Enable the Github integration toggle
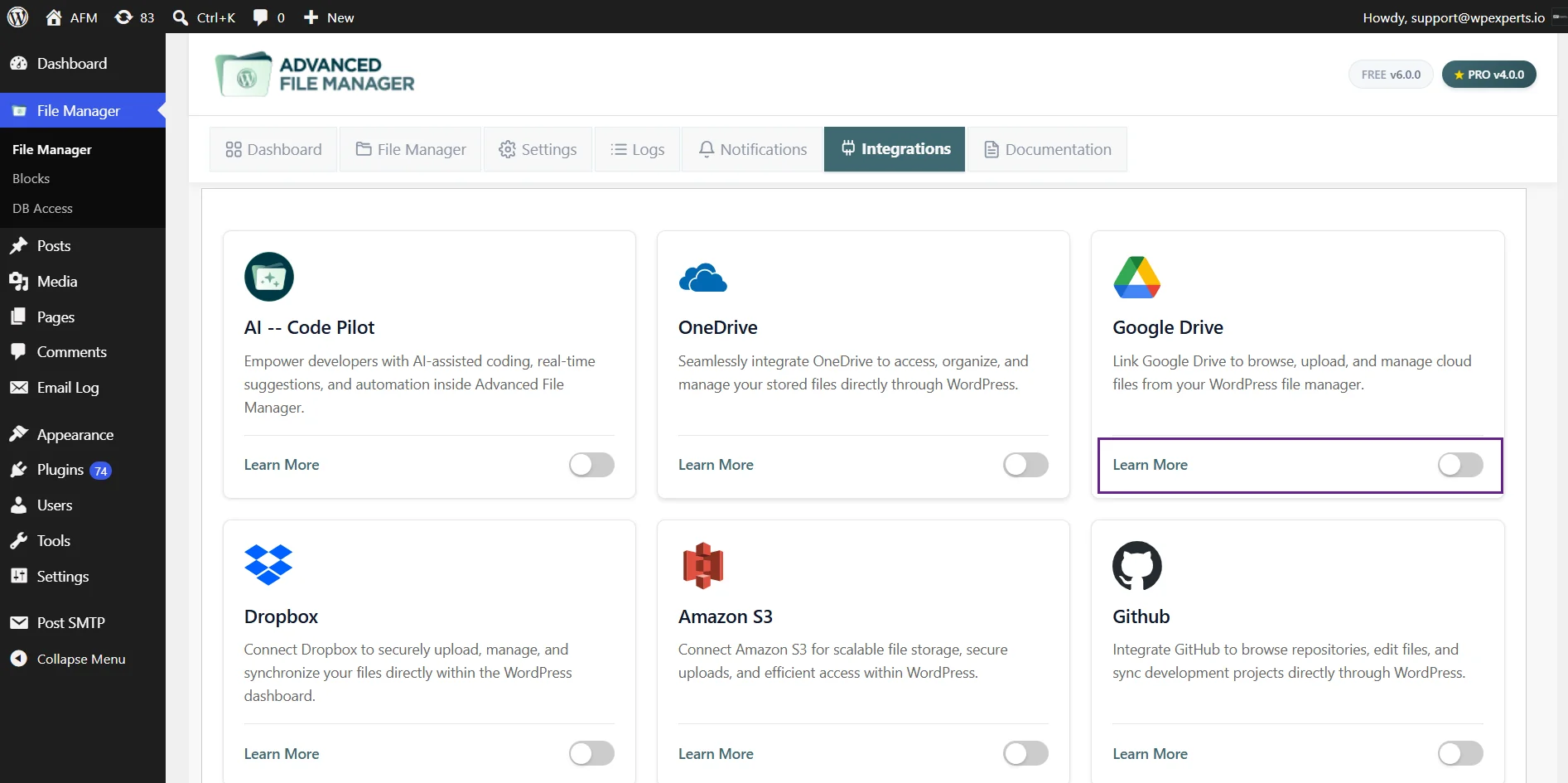This screenshot has width=1568, height=783. 1460,753
